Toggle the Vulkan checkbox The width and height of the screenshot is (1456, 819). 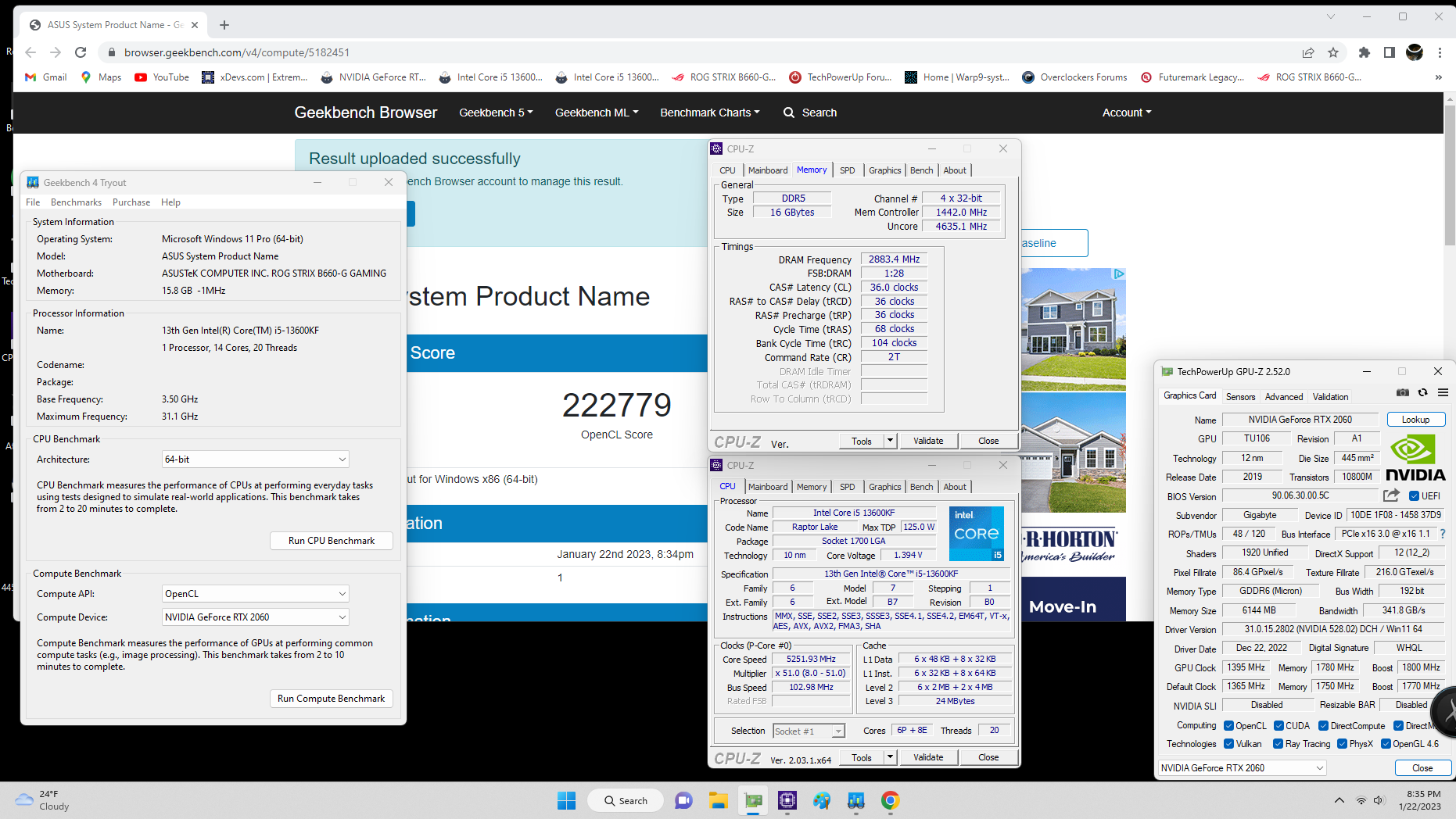[x=1228, y=744]
